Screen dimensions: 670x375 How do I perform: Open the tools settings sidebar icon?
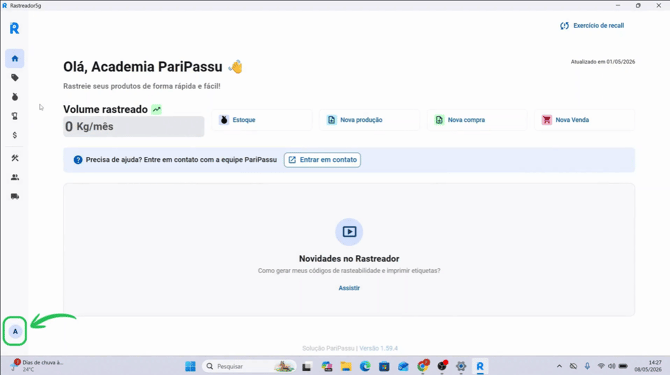click(15, 158)
